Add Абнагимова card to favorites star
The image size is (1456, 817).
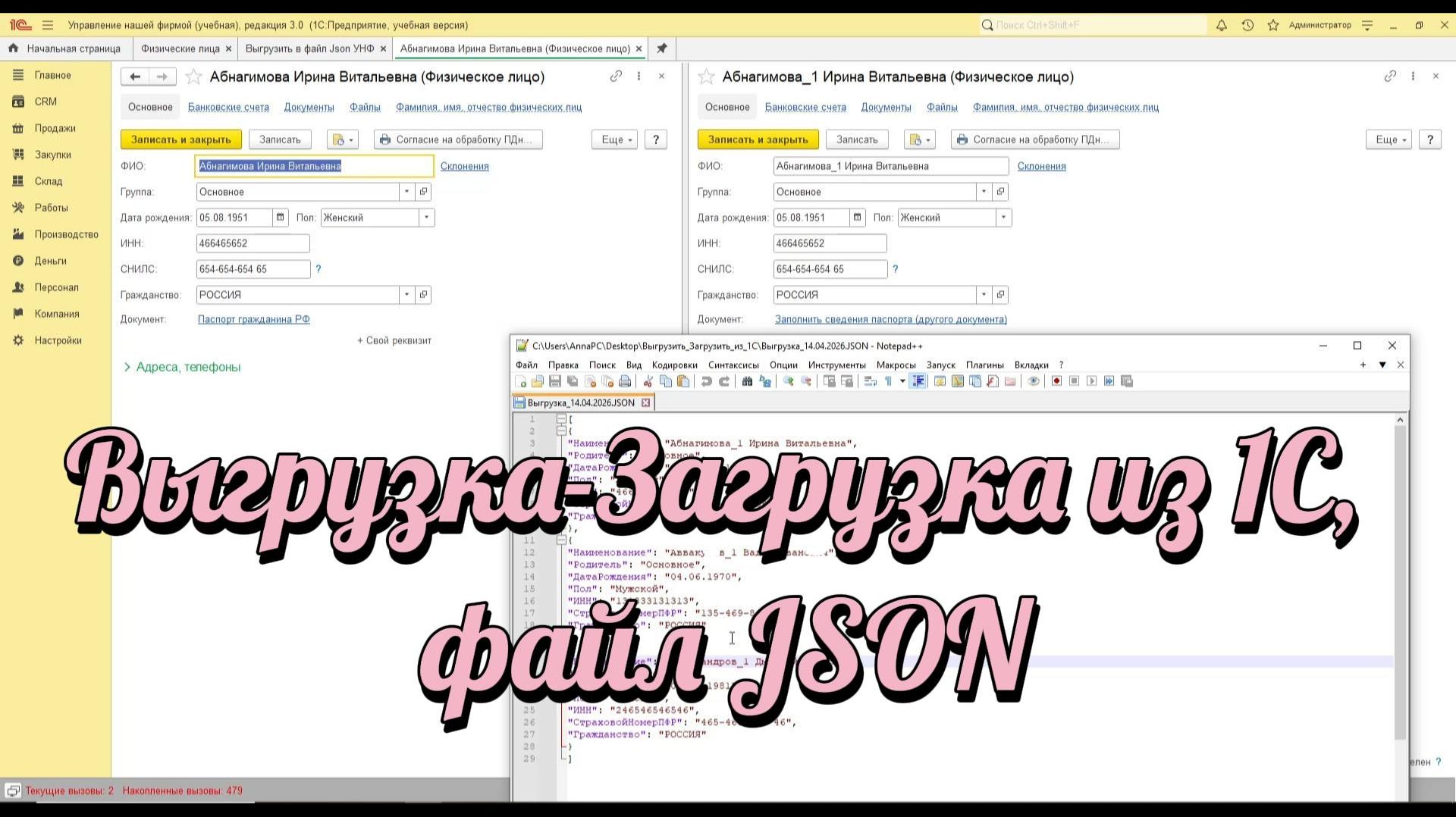coord(194,77)
